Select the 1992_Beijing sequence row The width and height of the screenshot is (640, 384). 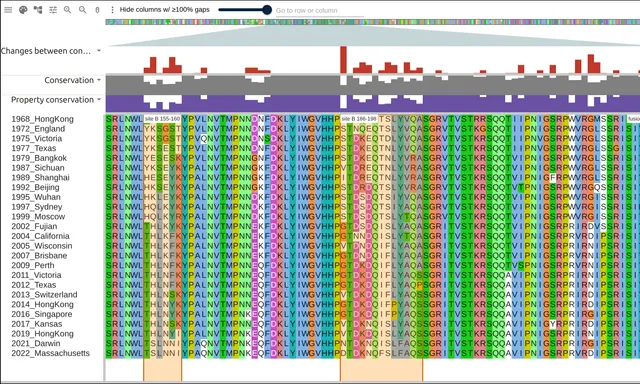pos(35,187)
